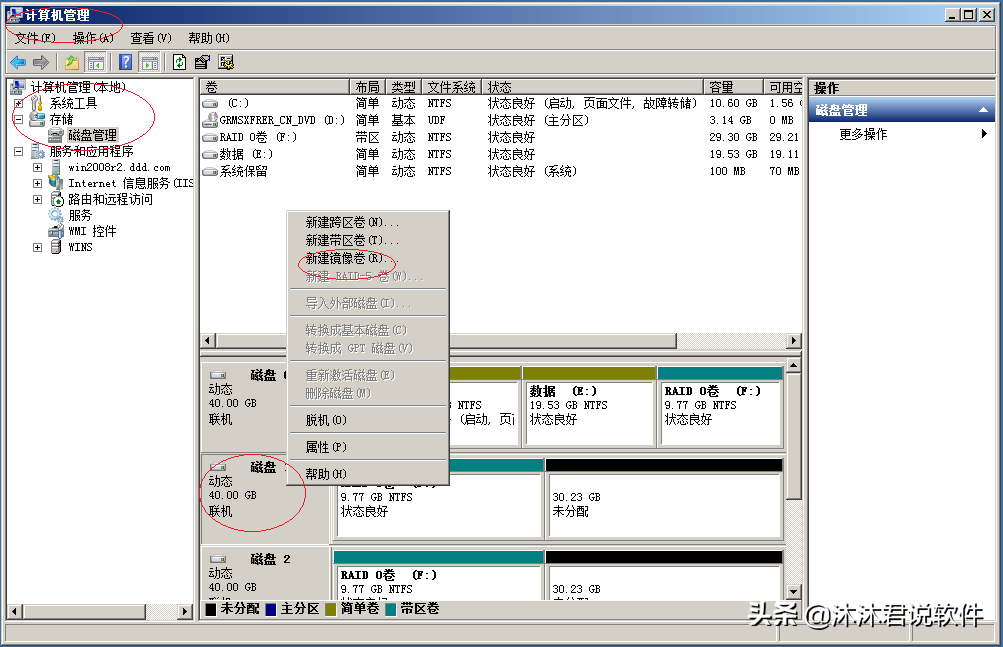Expand the WINS tree node

pyautogui.click(x=38, y=247)
